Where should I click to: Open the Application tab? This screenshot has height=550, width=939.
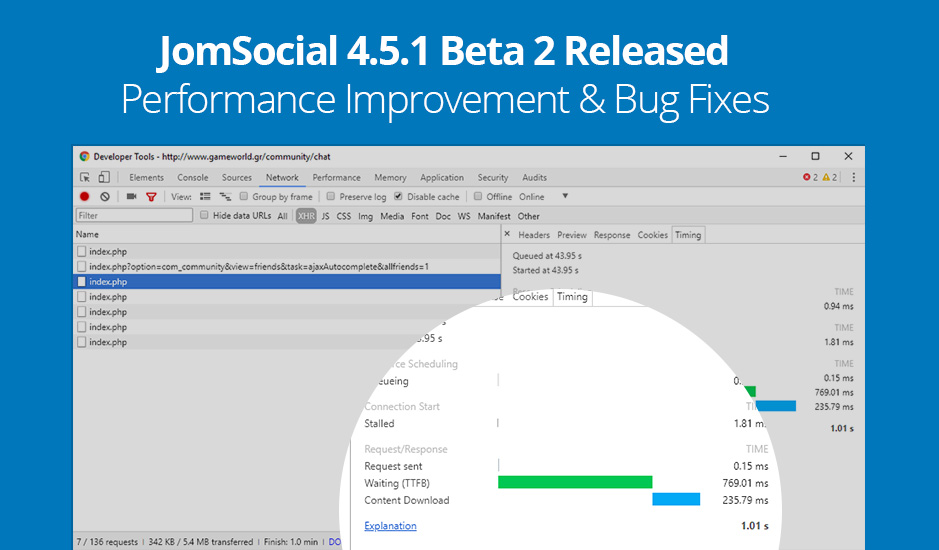(x=442, y=177)
